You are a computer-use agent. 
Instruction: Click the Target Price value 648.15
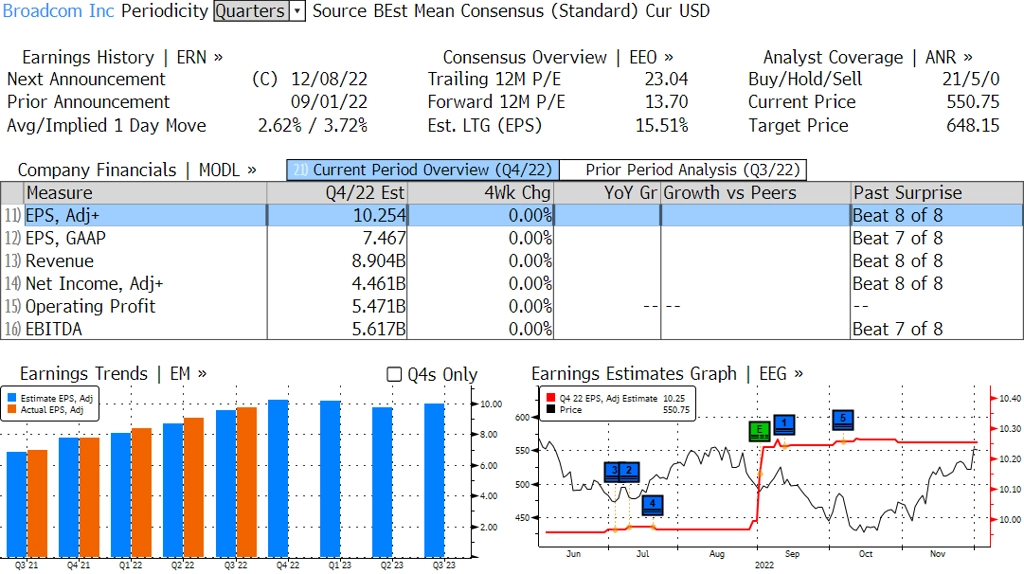click(x=972, y=125)
